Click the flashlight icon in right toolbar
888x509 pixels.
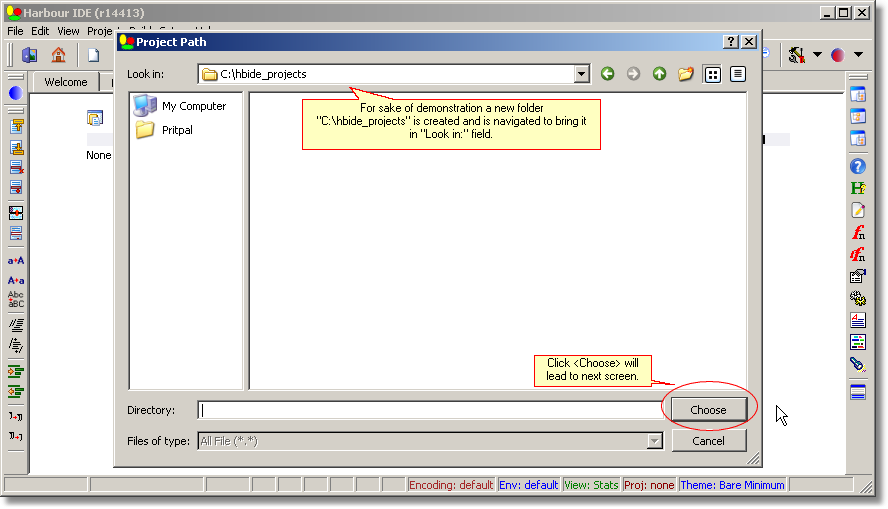pyautogui.click(x=857, y=364)
